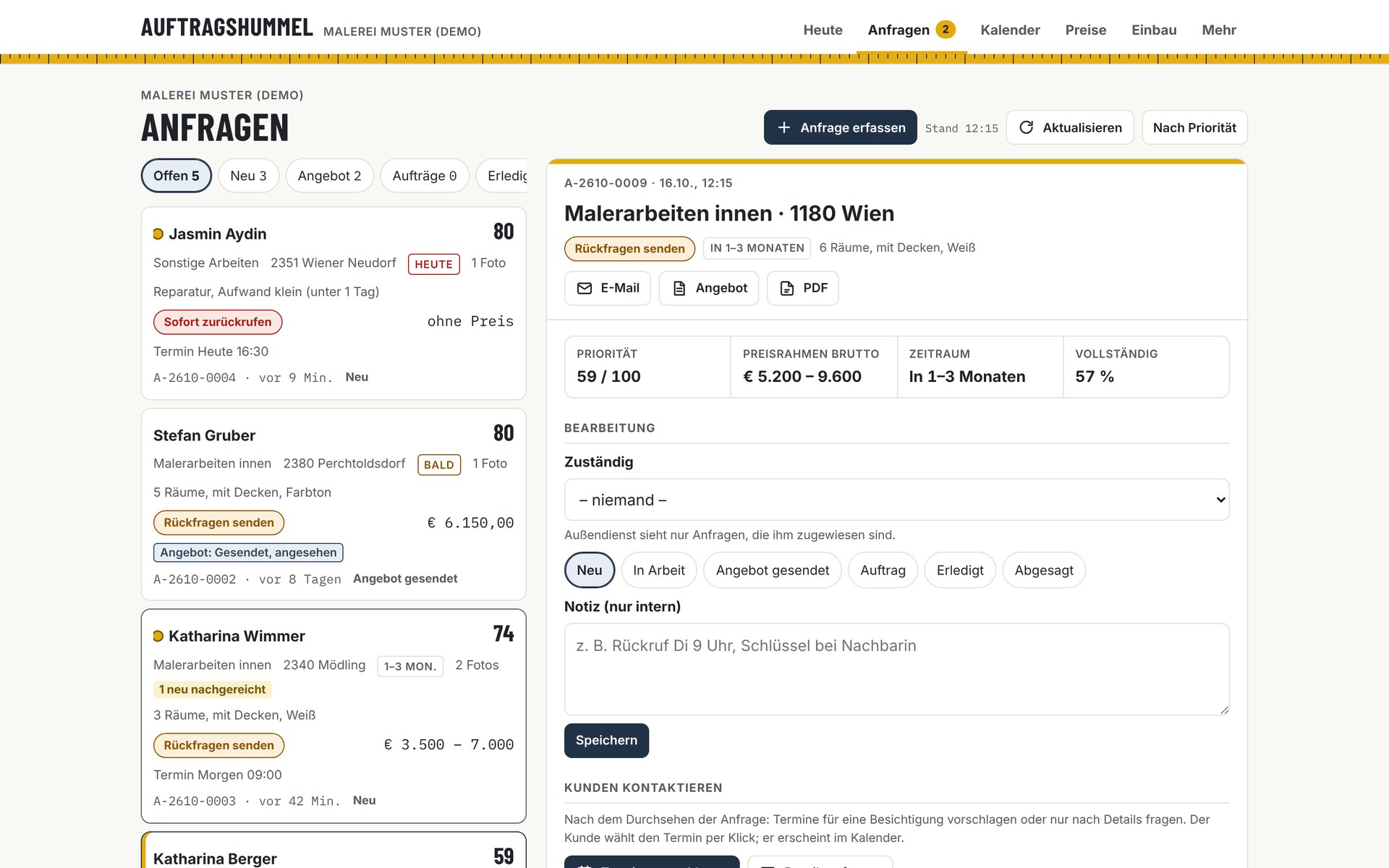Click the refresh icon in Aktualisieren
This screenshot has width=1389, height=868.
(x=1026, y=127)
